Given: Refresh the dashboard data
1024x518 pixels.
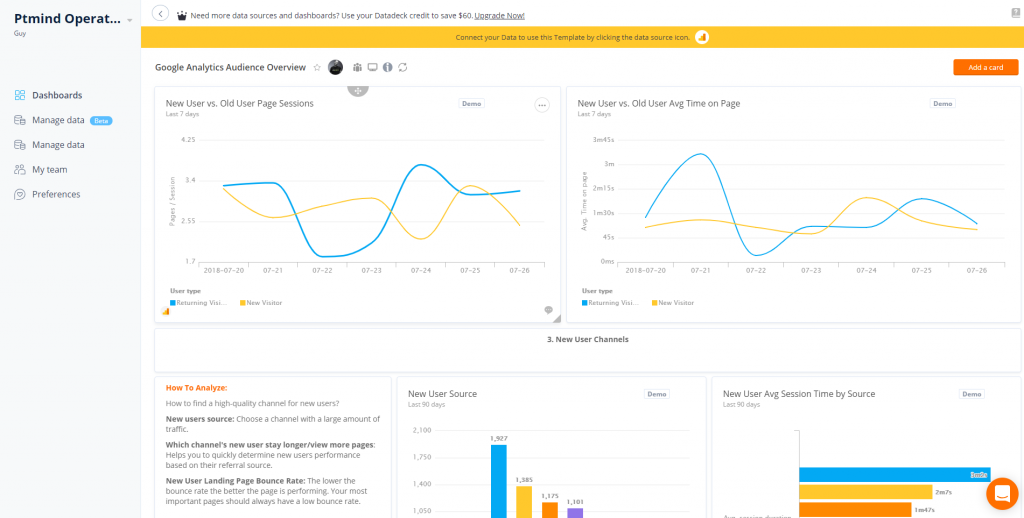Looking at the screenshot, I should tap(403, 67).
